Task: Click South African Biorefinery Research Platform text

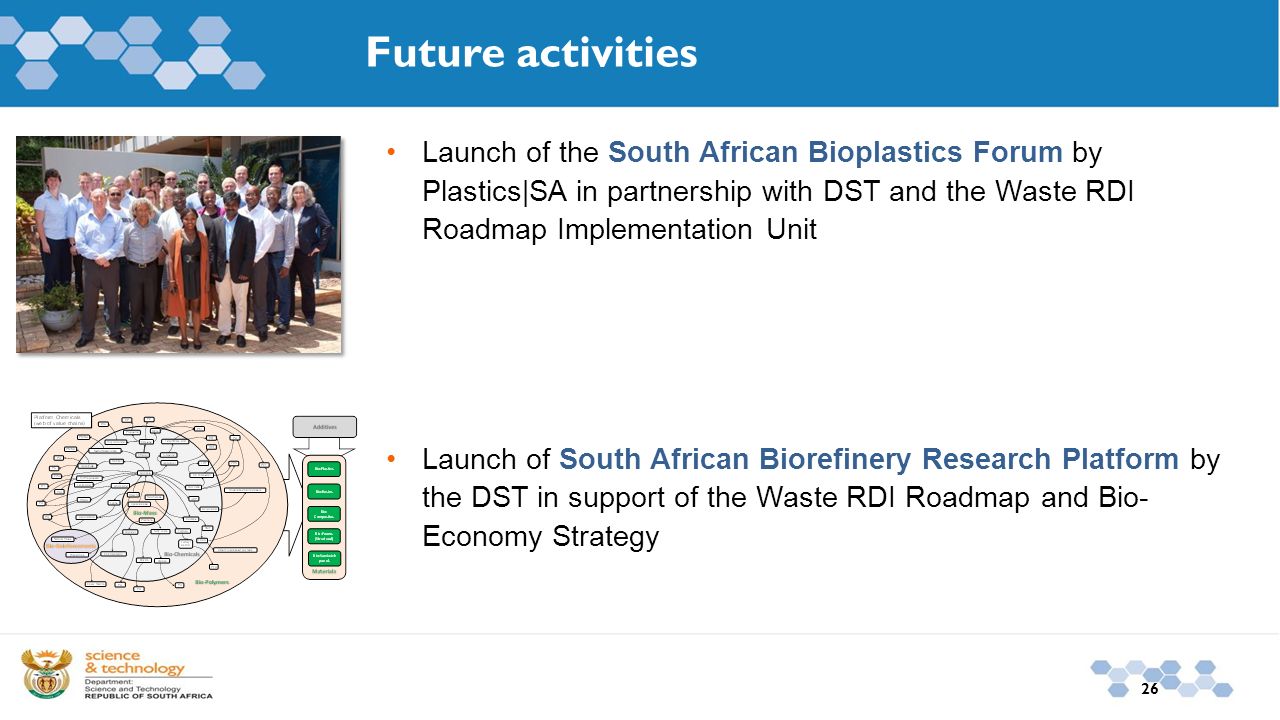Action: (869, 459)
